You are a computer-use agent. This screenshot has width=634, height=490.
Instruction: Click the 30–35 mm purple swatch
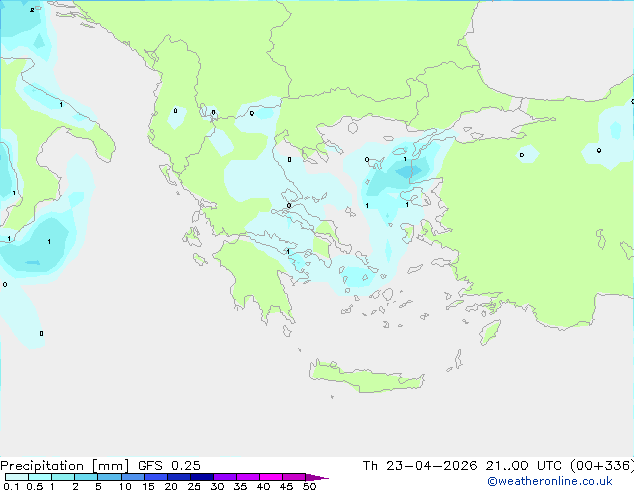coord(225,477)
